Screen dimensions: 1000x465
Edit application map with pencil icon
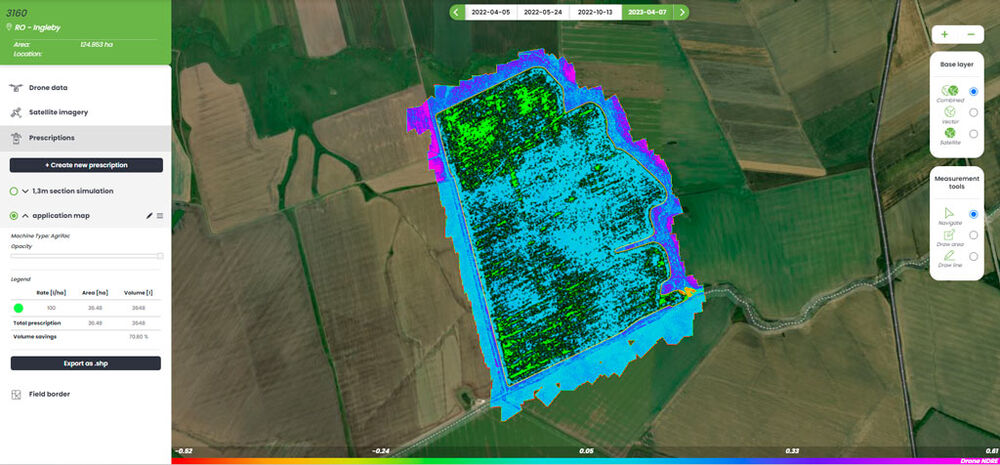coord(149,216)
